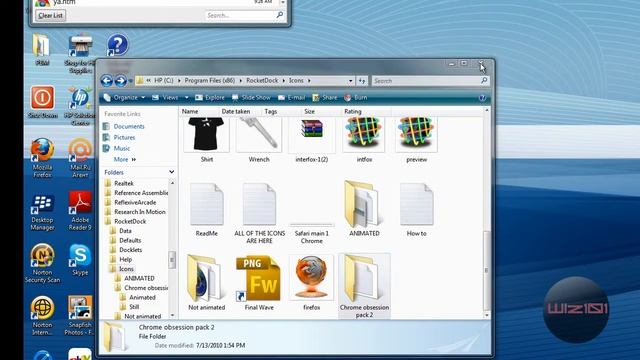Go back with the Explorer back arrow
Image resolution: width=640 pixels, height=360 pixels.
click(107, 81)
